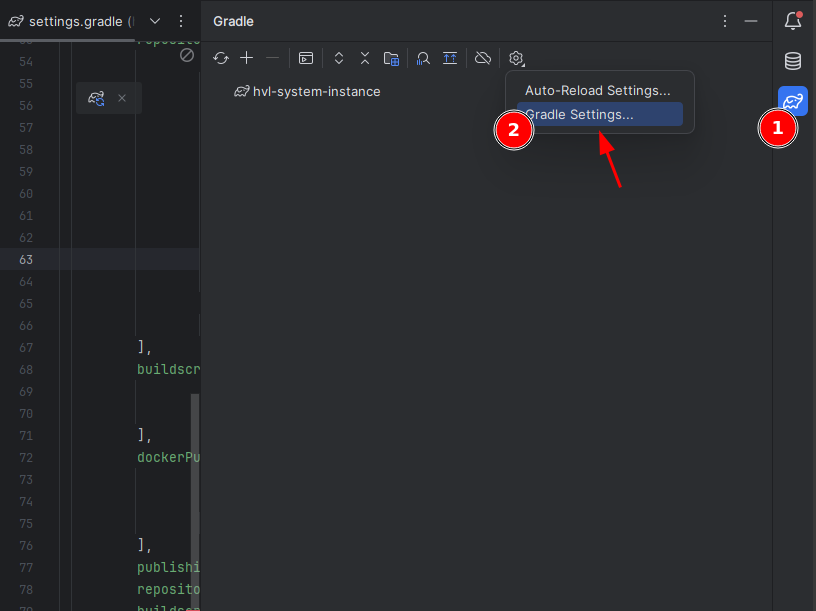Open Notifications bell icon in sidebar
The height and width of the screenshot is (611, 816).
[x=793, y=21]
